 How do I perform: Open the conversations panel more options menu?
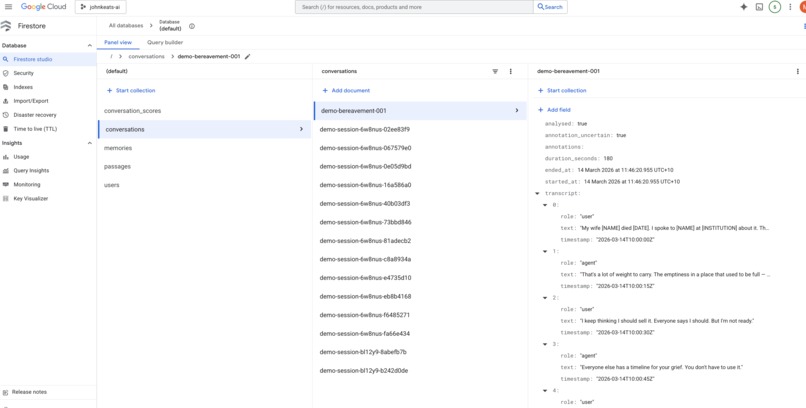510,71
